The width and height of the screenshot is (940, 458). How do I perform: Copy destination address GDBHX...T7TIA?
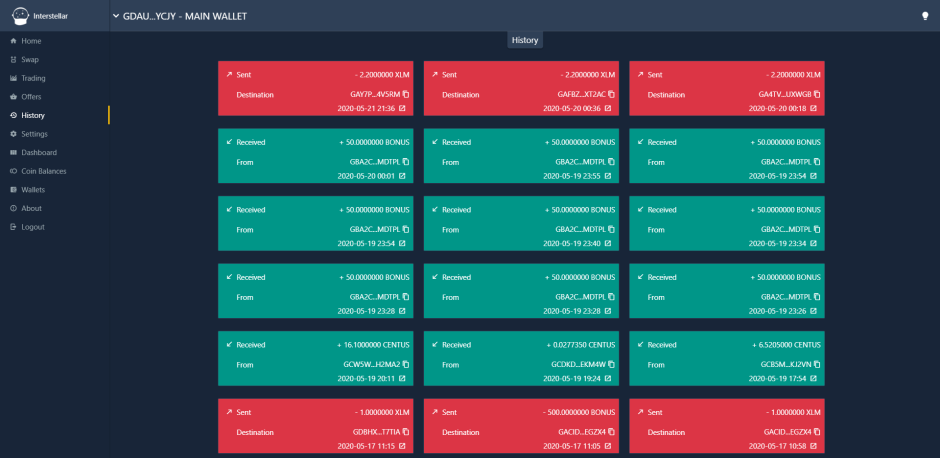pyautogui.click(x=406, y=432)
